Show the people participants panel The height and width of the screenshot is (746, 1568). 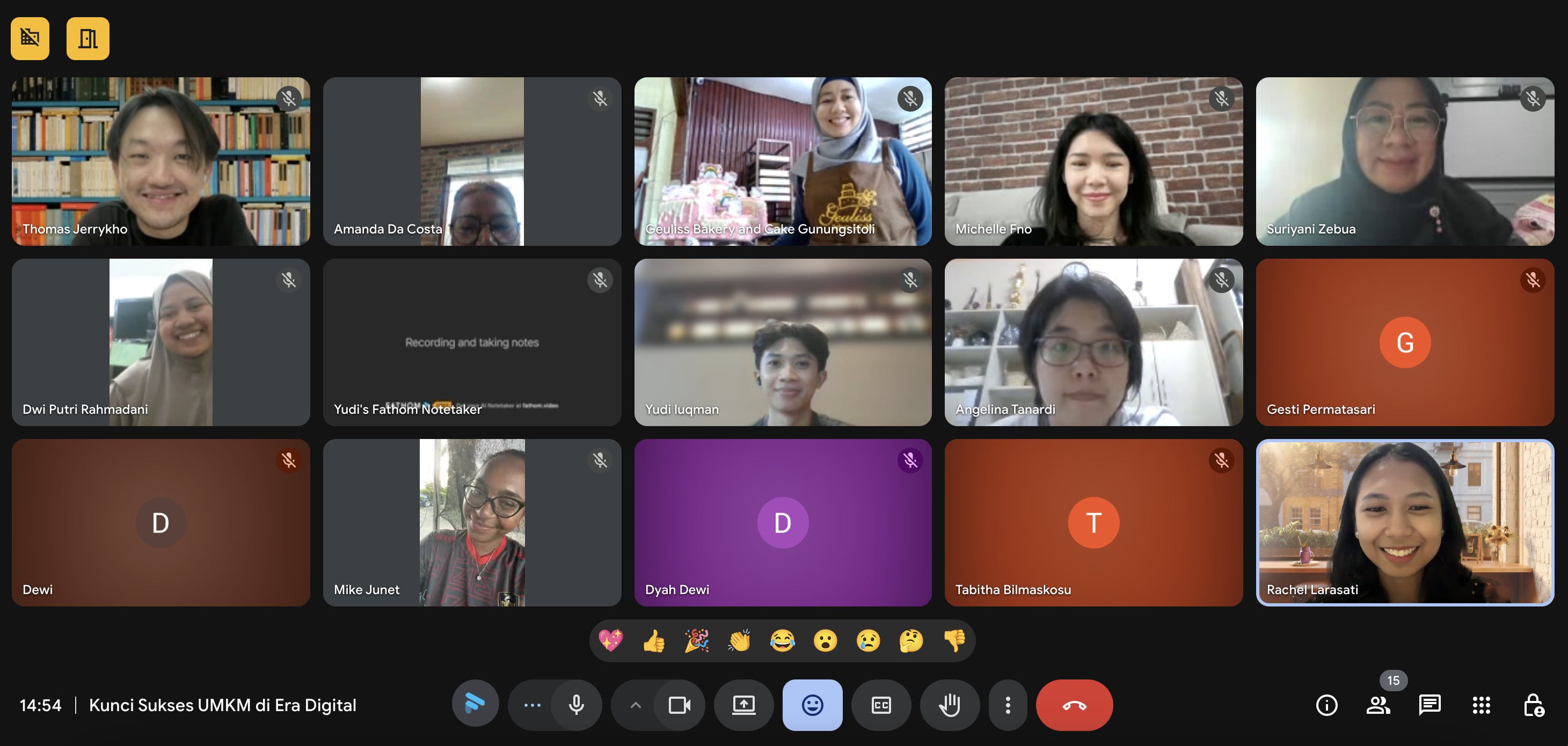(1377, 705)
